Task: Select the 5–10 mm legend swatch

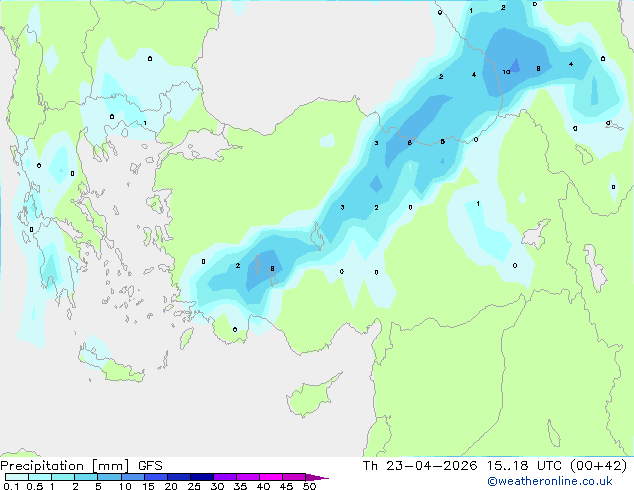Action: 109,477
